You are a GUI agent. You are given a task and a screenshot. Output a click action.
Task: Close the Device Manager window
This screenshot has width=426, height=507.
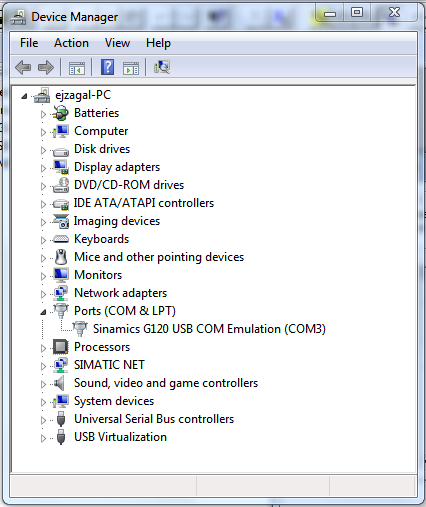point(394,13)
